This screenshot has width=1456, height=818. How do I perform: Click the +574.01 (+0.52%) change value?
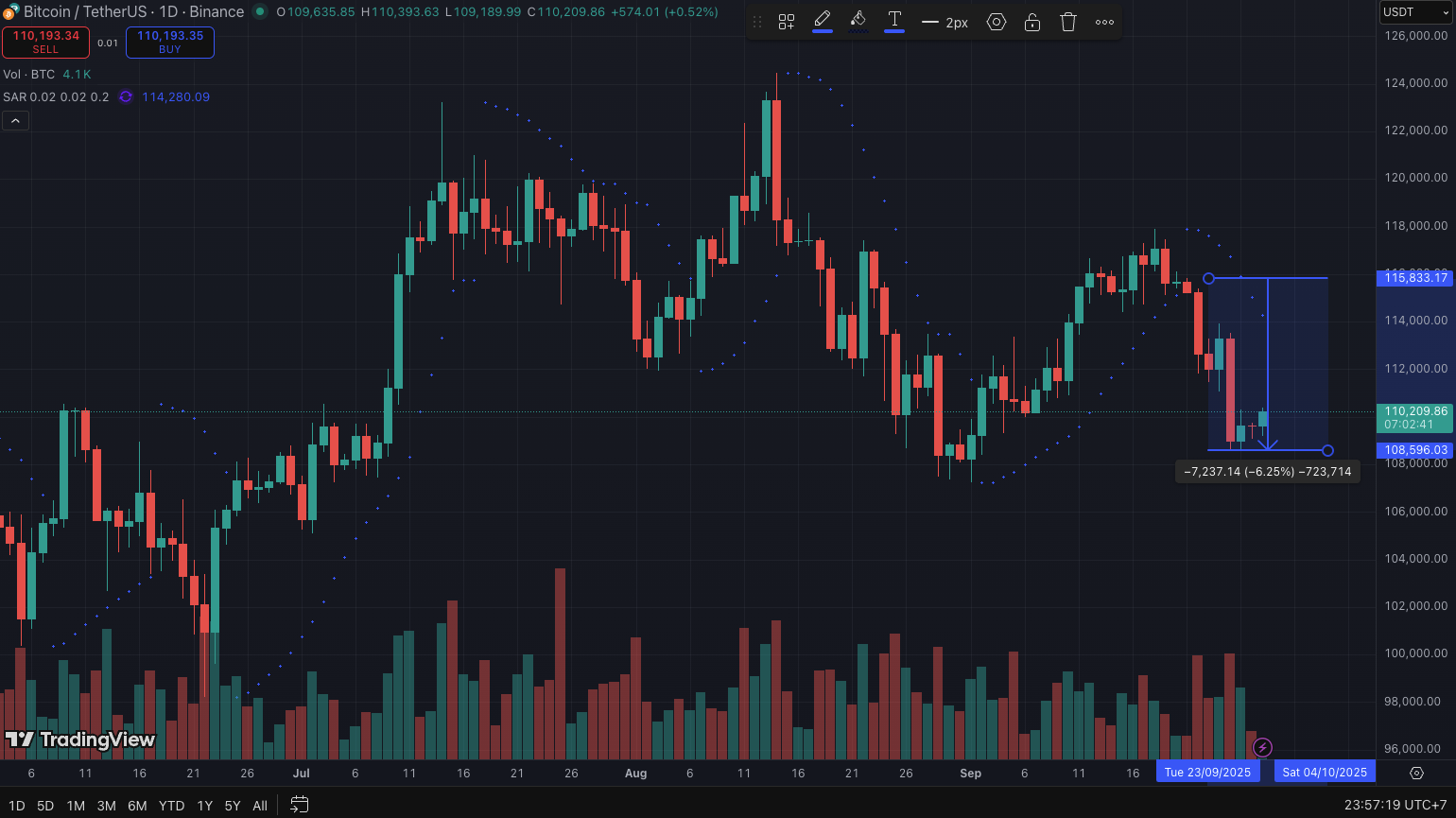coord(664,12)
